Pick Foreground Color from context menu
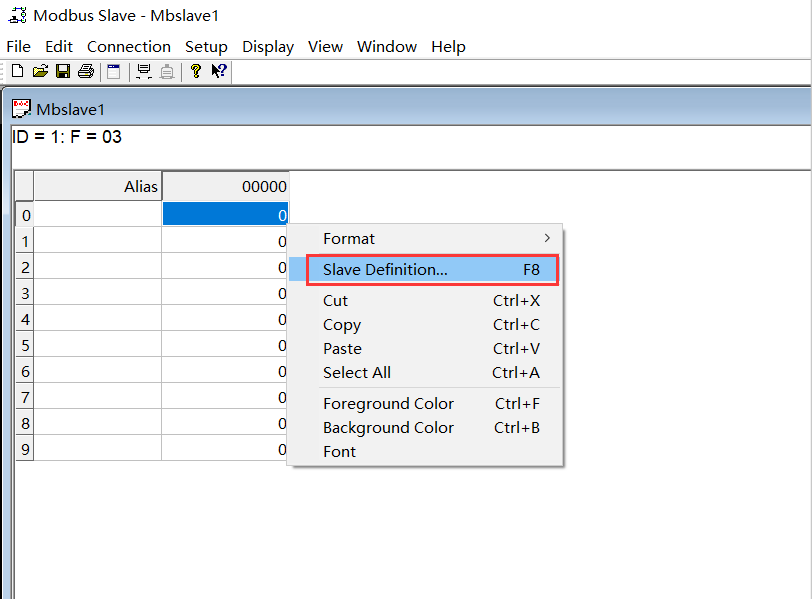Image resolution: width=812 pixels, height=599 pixels. (388, 404)
